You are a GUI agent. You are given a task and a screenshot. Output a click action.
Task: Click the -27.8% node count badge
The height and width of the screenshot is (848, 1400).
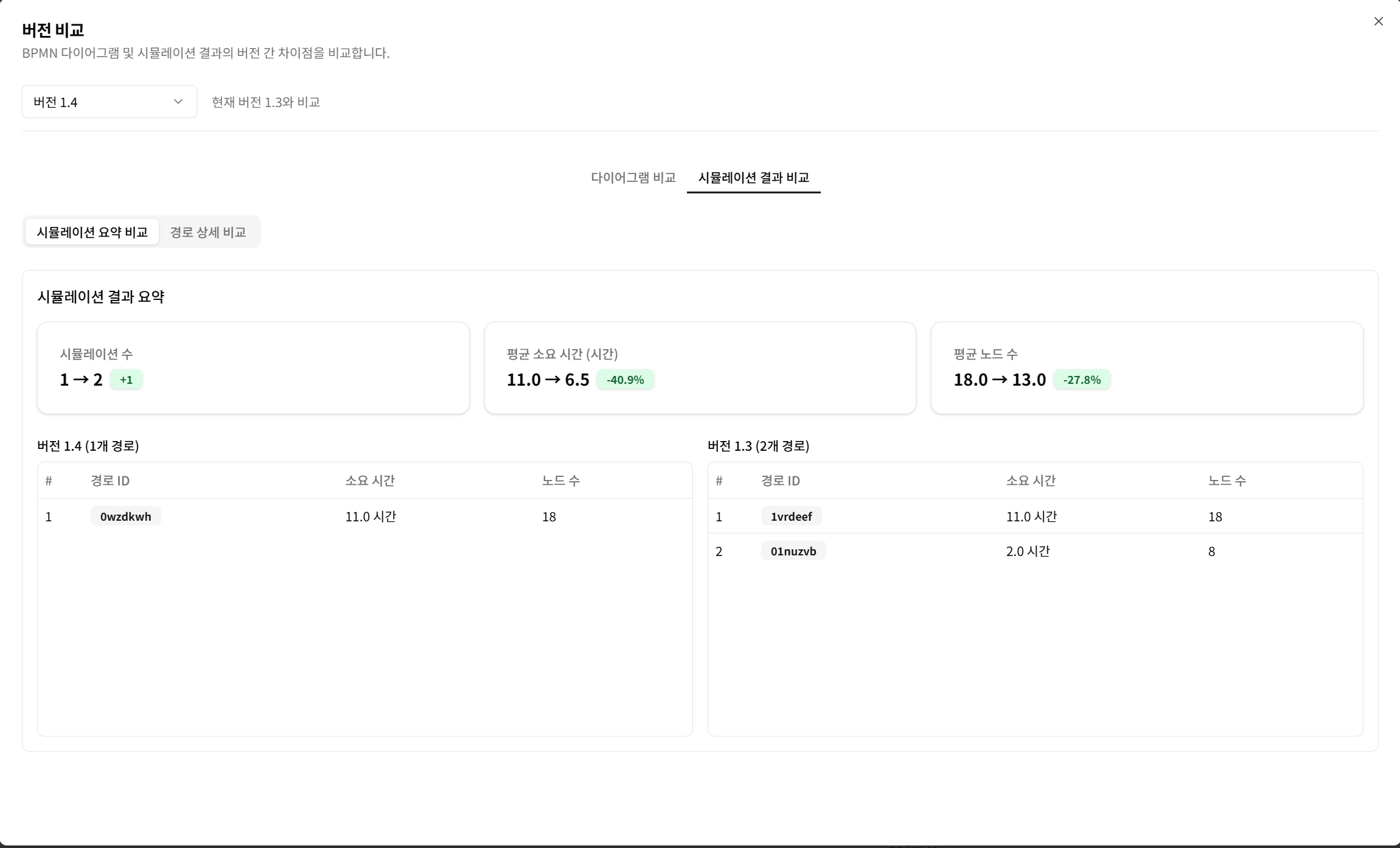[x=1082, y=379]
